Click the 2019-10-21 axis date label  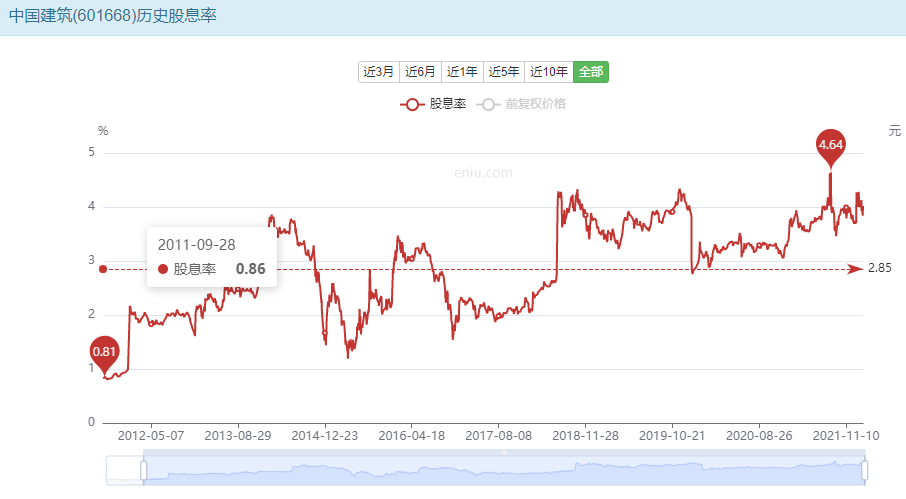pos(672,436)
